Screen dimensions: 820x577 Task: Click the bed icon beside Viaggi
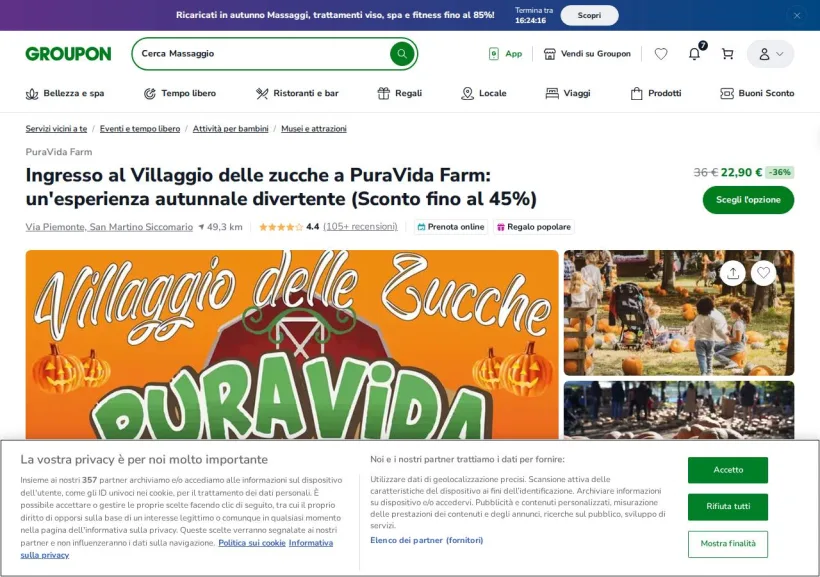(x=552, y=94)
